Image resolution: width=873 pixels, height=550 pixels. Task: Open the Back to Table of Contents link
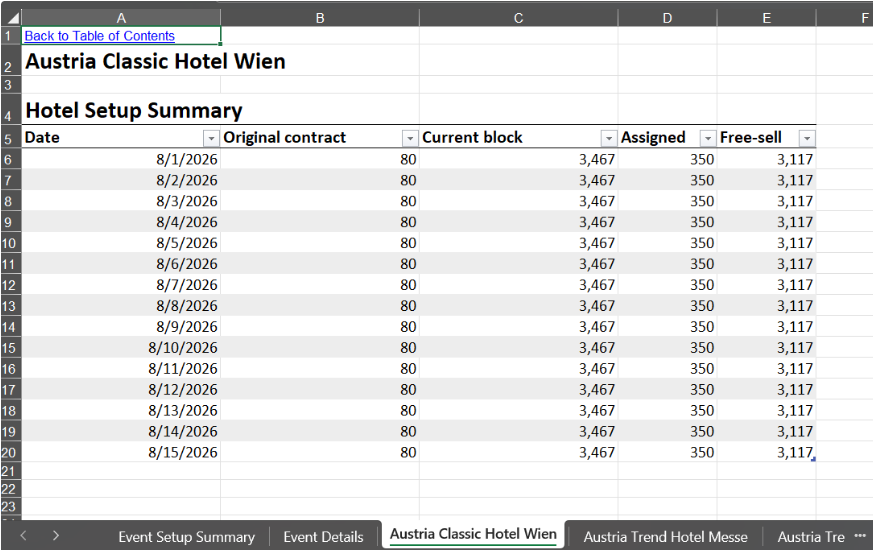[99, 36]
